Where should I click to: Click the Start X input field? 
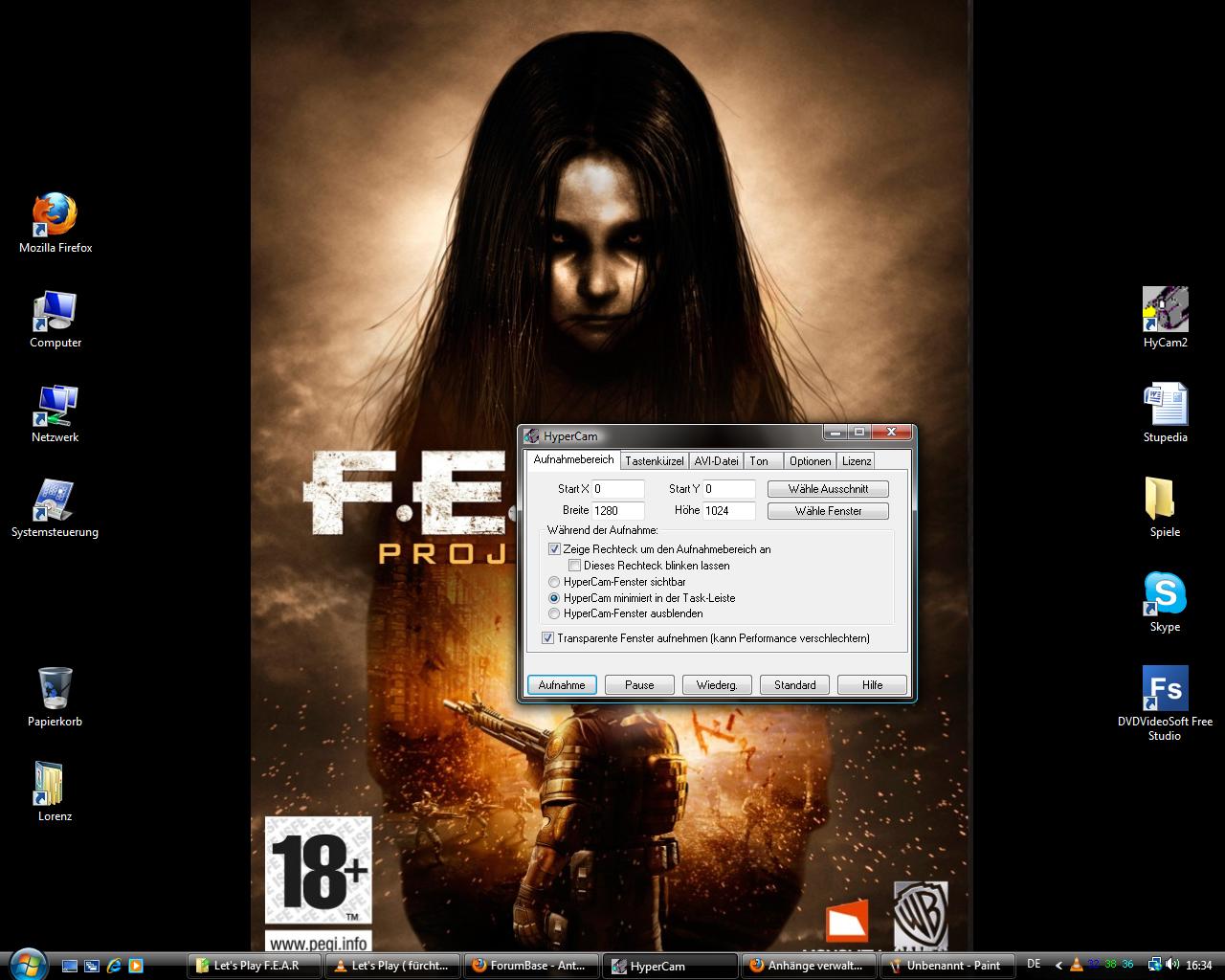click(x=618, y=489)
